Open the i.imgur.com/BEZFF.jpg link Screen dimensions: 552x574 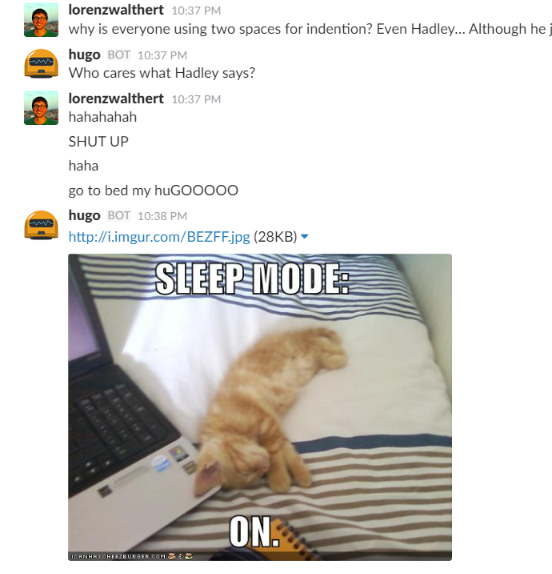(159, 237)
